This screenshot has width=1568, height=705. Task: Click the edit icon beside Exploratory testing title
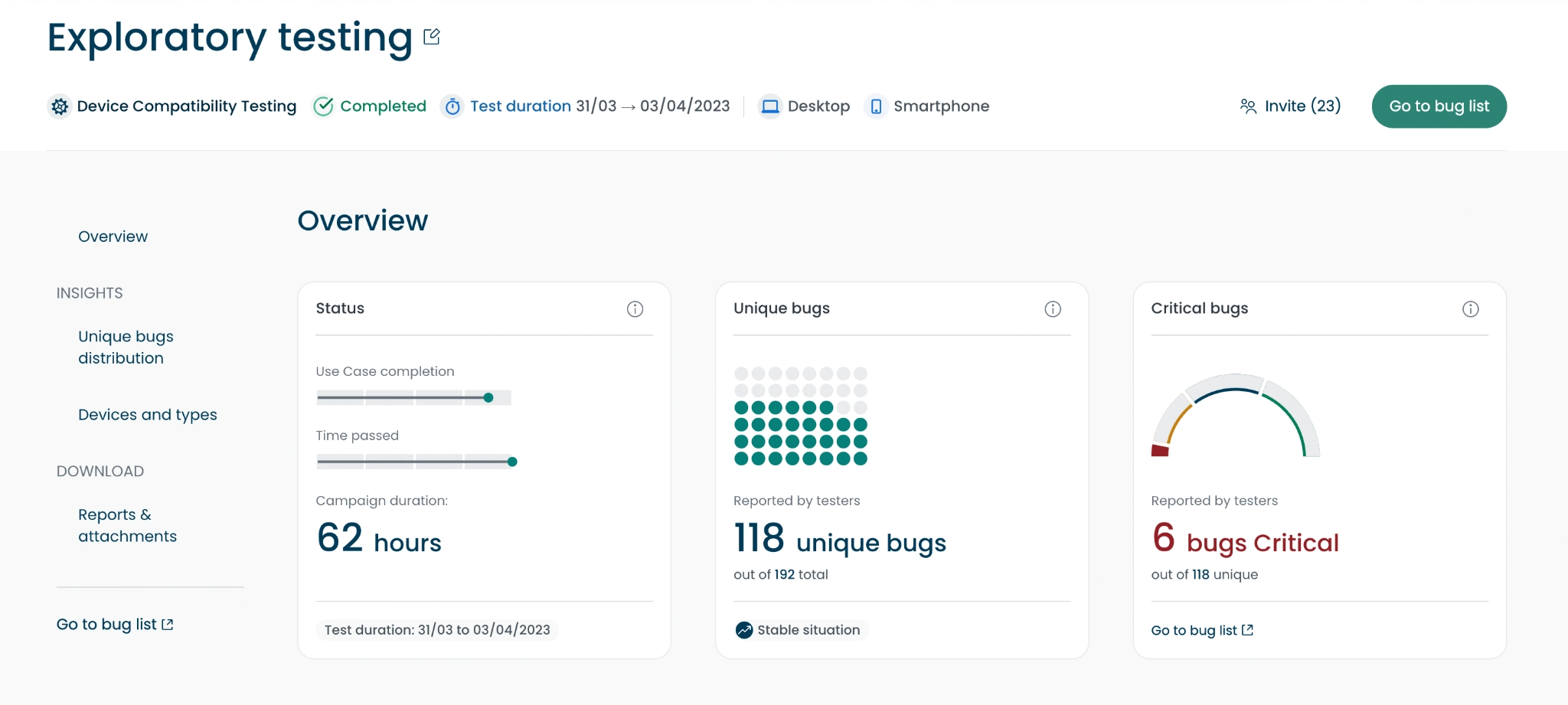pos(432,37)
